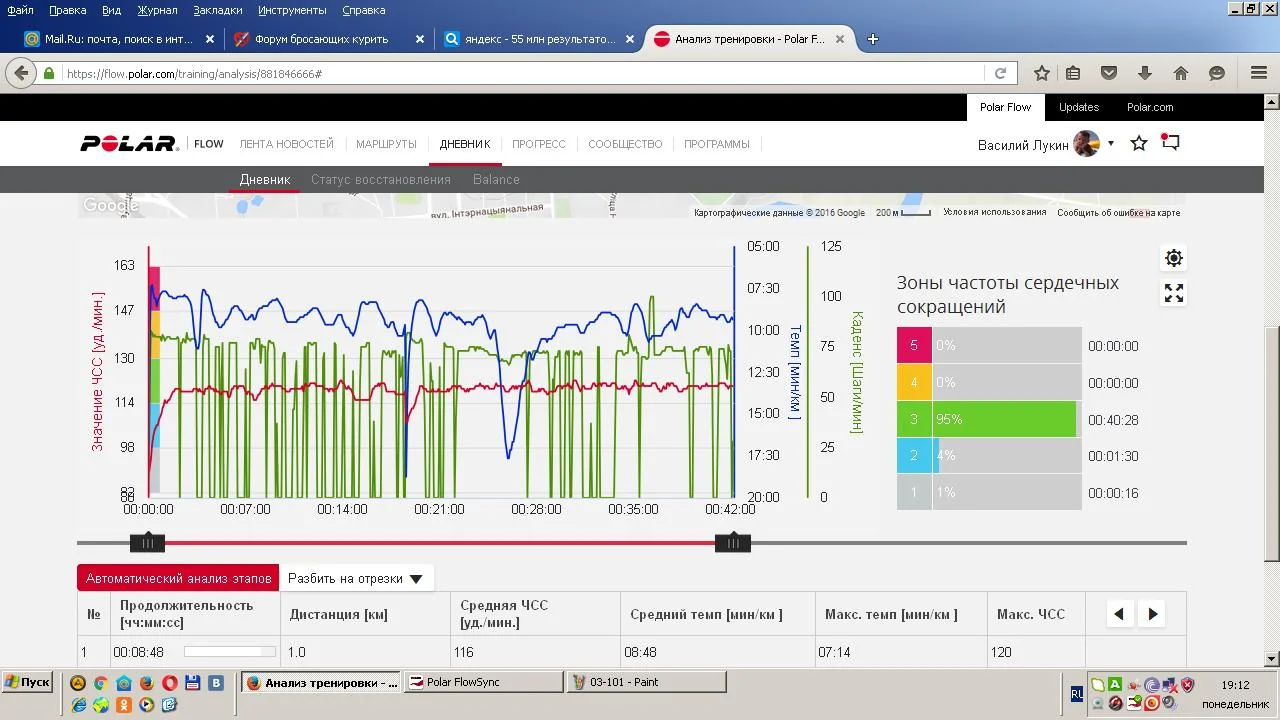Open the СООБЩЕСТВО section
This screenshot has height=720, width=1280.
(625, 144)
